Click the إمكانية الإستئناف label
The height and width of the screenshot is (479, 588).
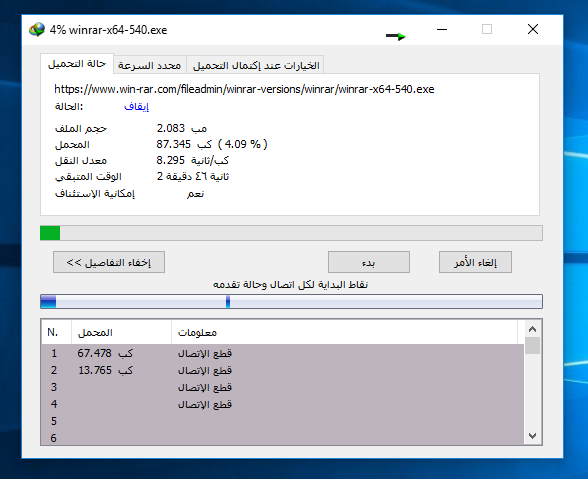[x=94, y=194]
